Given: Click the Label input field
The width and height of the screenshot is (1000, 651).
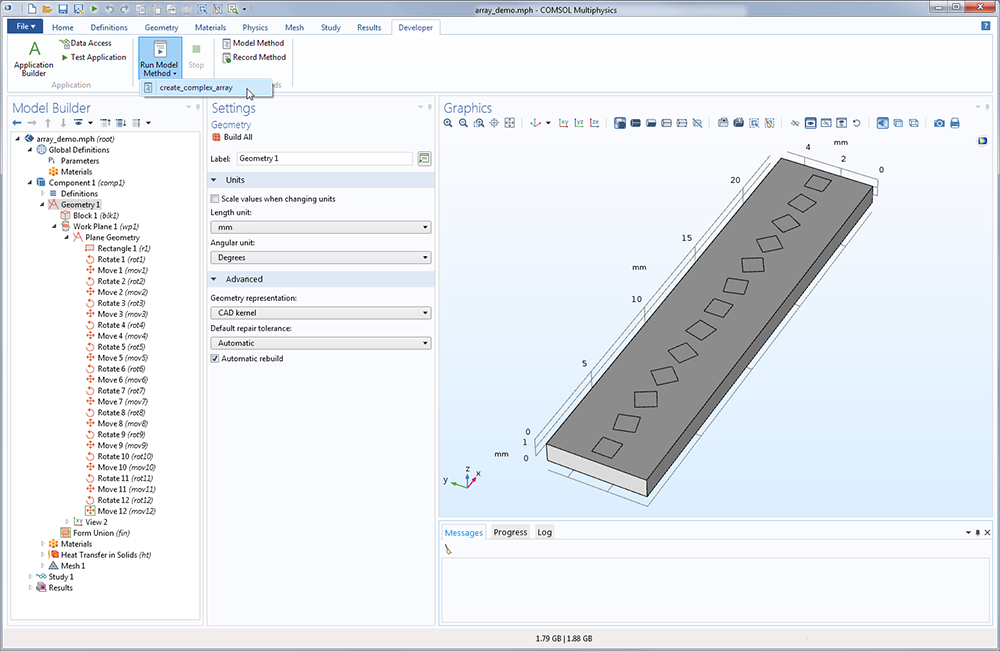Looking at the screenshot, I should click(324, 159).
